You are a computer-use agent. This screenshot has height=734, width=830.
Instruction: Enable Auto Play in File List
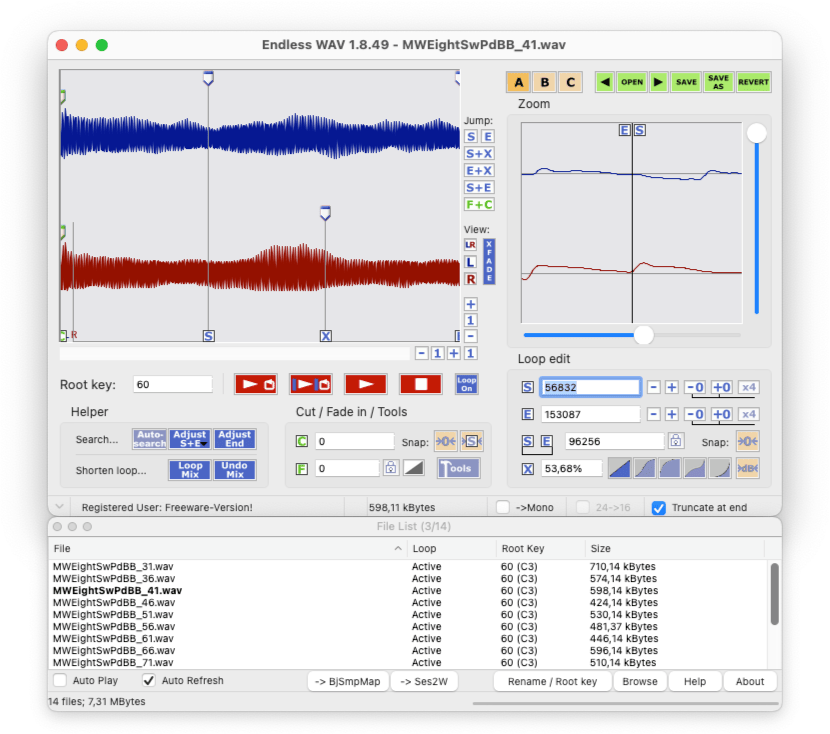click(60, 681)
